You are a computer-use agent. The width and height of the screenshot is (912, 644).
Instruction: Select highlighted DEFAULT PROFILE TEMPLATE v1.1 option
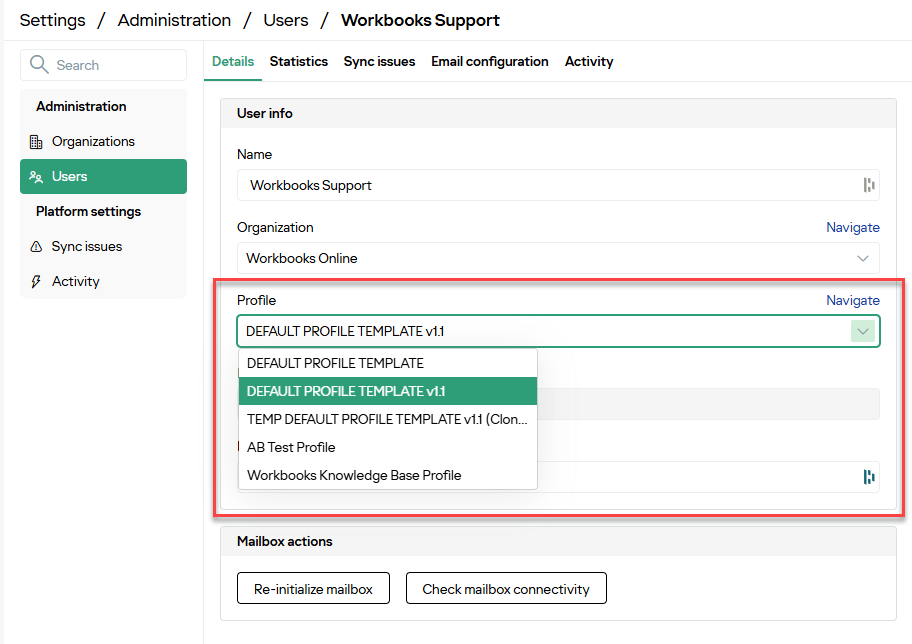coord(387,391)
